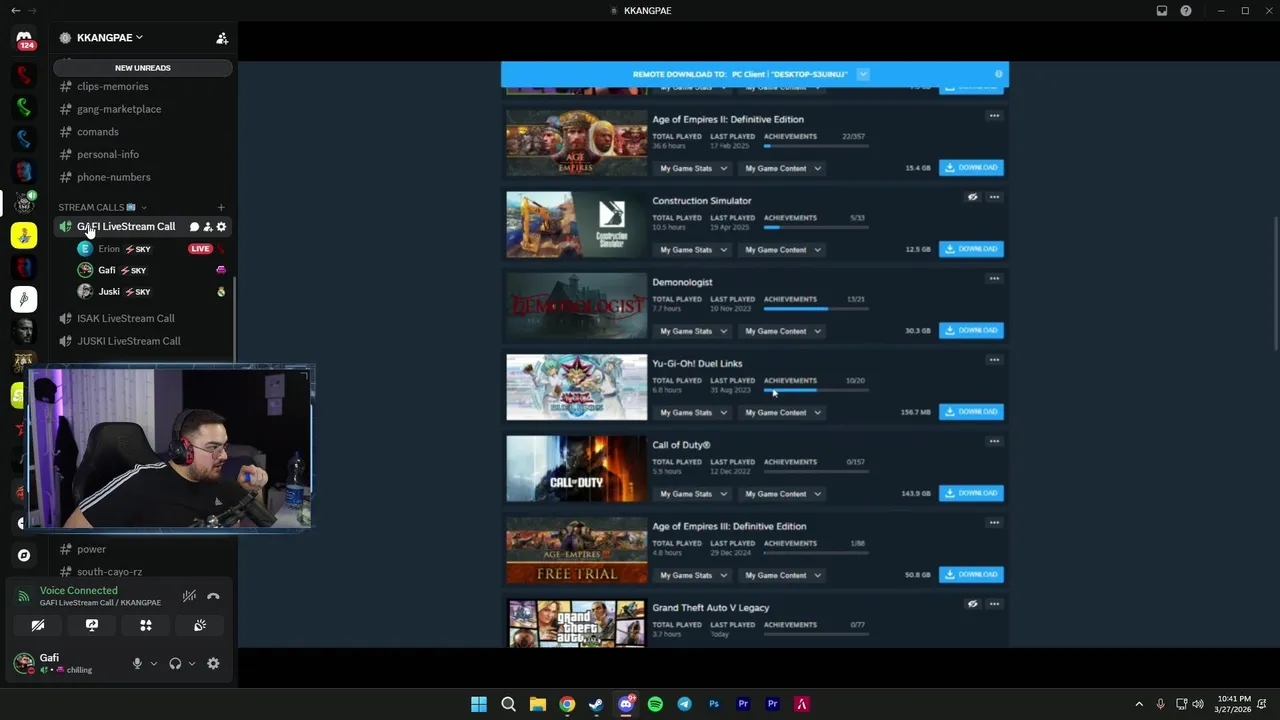The image size is (1280, 720).
Task: Click Age of Empires II achievements progress bar
Action: (816, 146)
